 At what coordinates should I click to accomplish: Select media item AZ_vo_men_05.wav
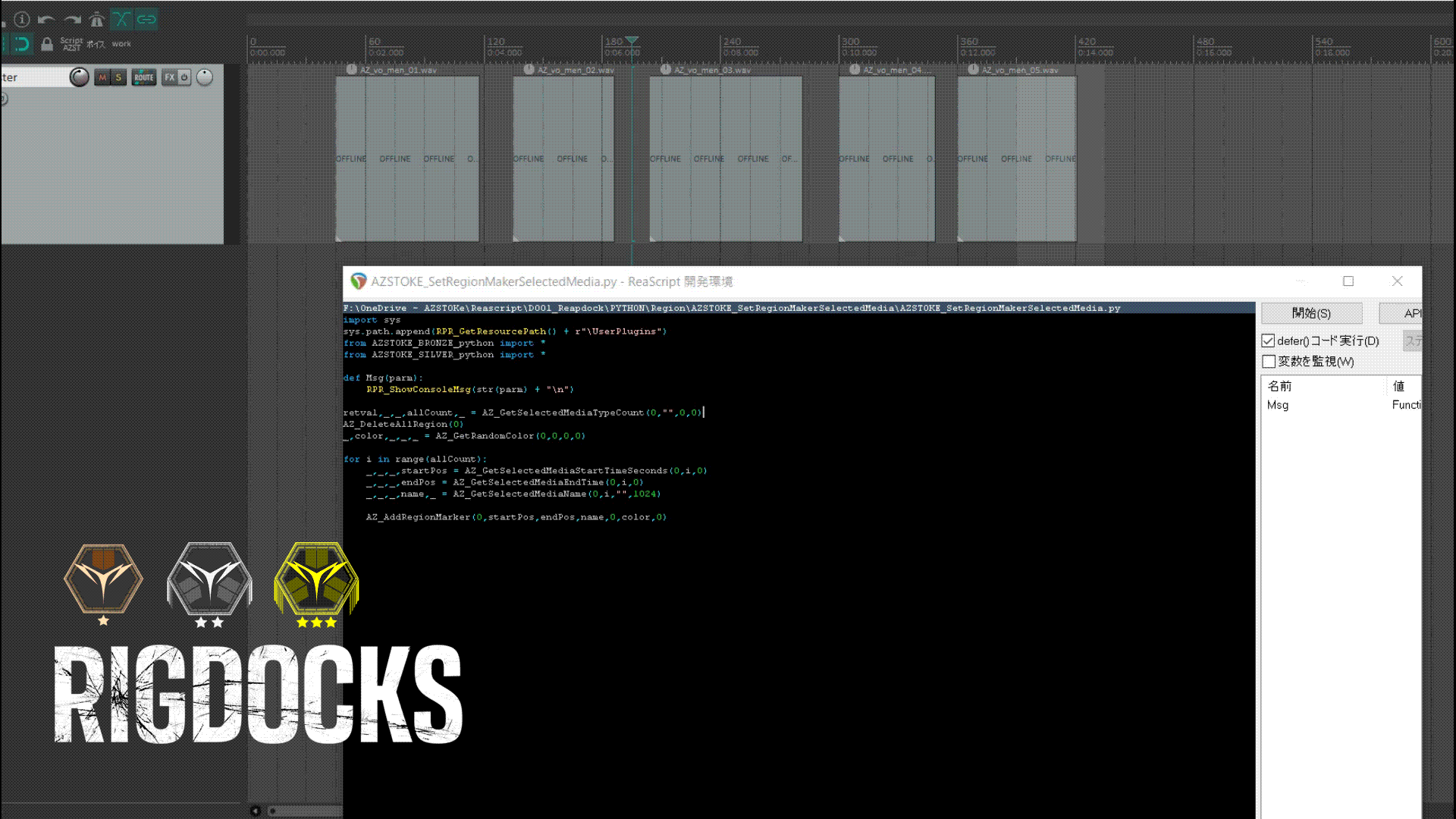1017,158
